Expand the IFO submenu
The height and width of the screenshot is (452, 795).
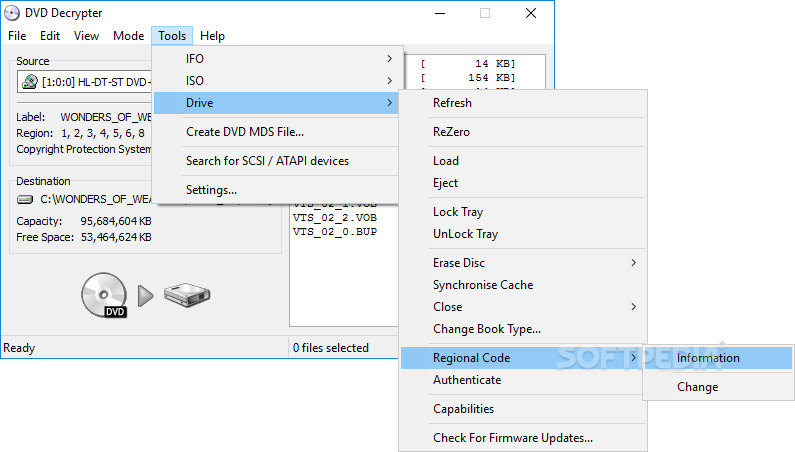click(276, 59)
